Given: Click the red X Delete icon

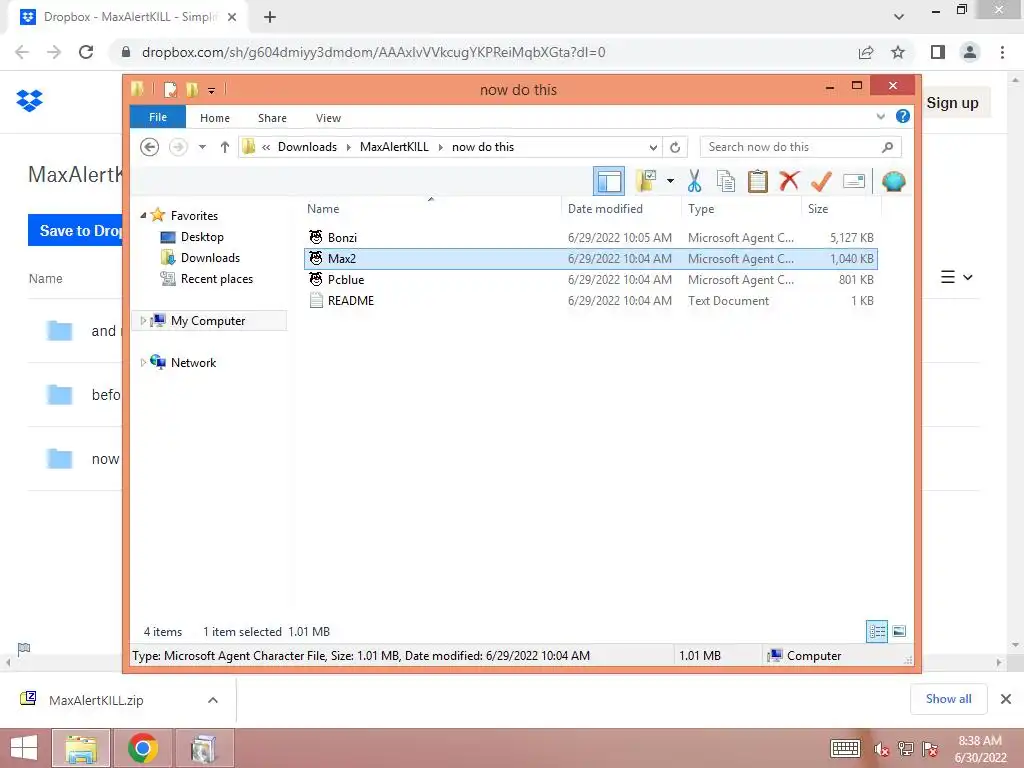Looking at the screenshot, I should (x=789, y=181).
